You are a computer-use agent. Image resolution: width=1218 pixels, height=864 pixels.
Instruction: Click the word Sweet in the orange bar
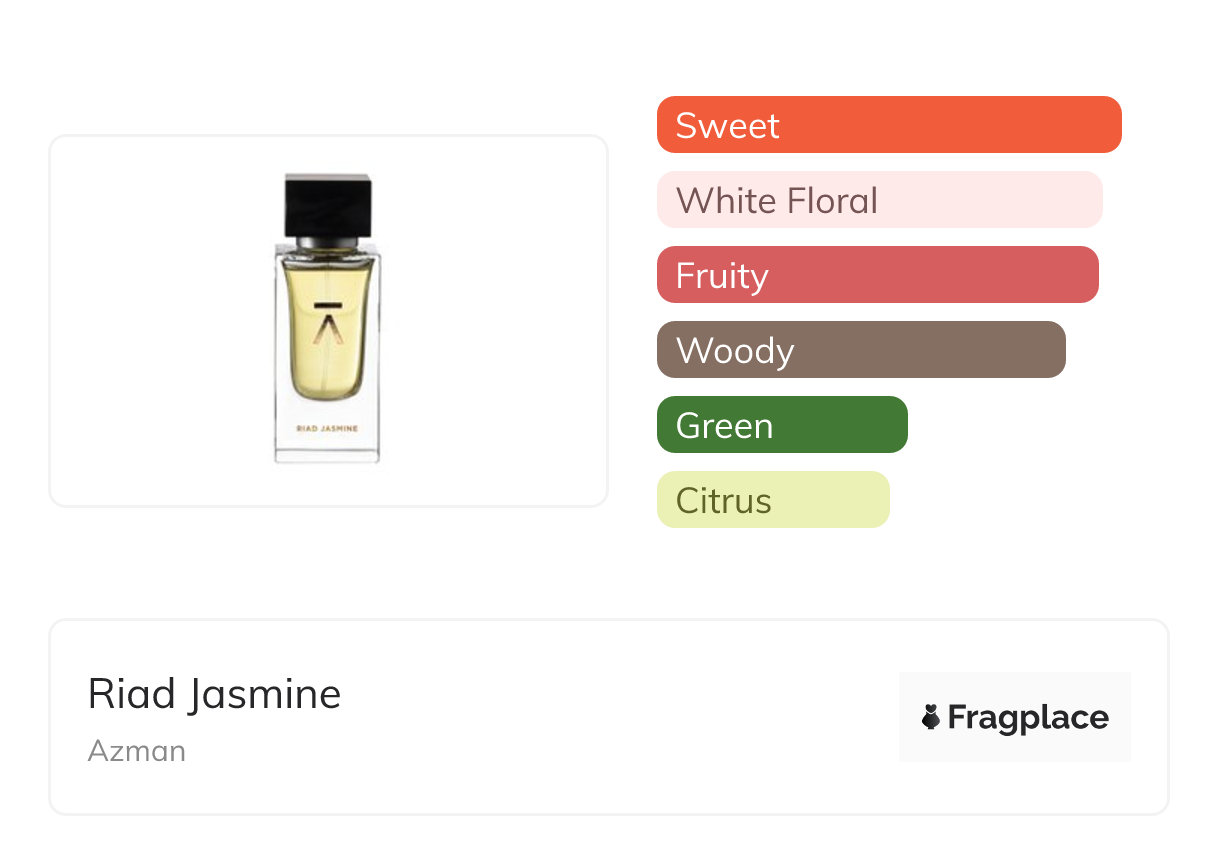pos(727,126)
